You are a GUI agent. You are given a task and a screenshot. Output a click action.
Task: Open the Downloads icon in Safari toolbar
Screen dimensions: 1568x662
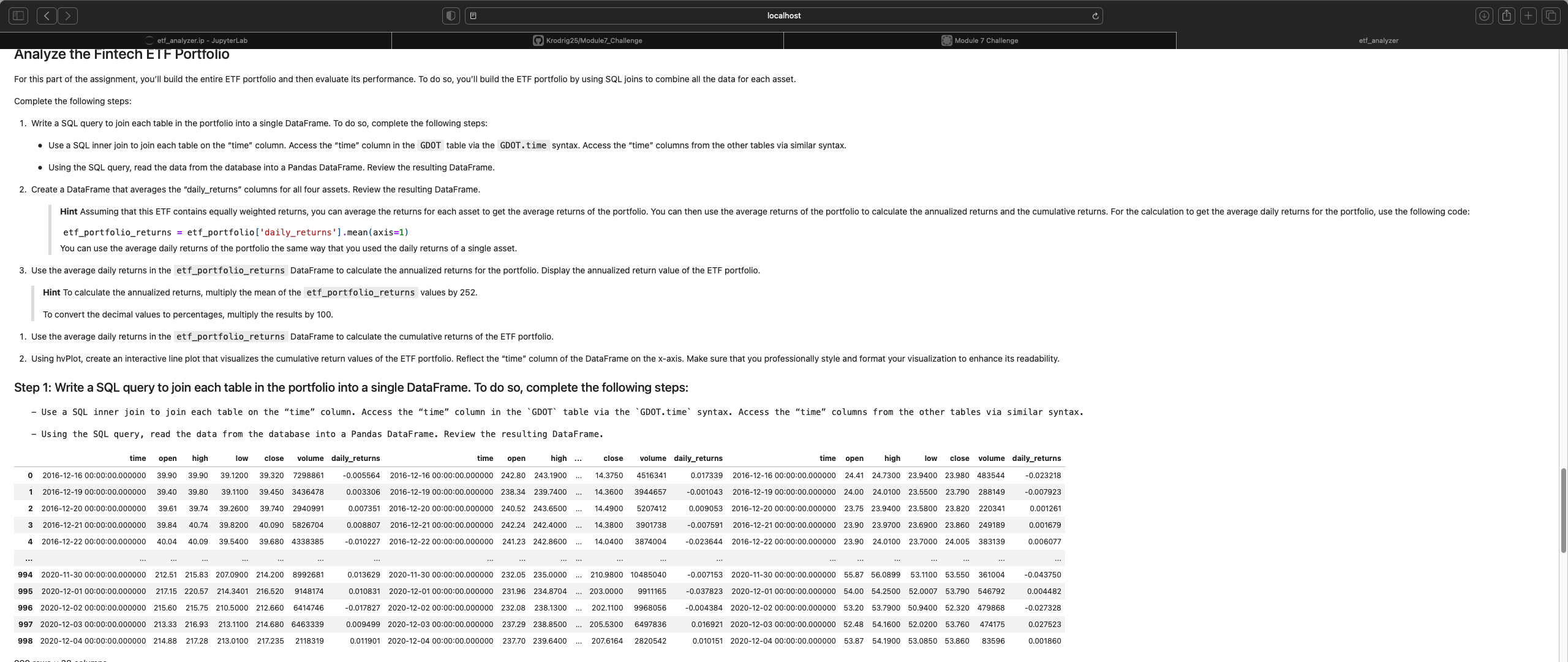click(x=1484, y=15)
